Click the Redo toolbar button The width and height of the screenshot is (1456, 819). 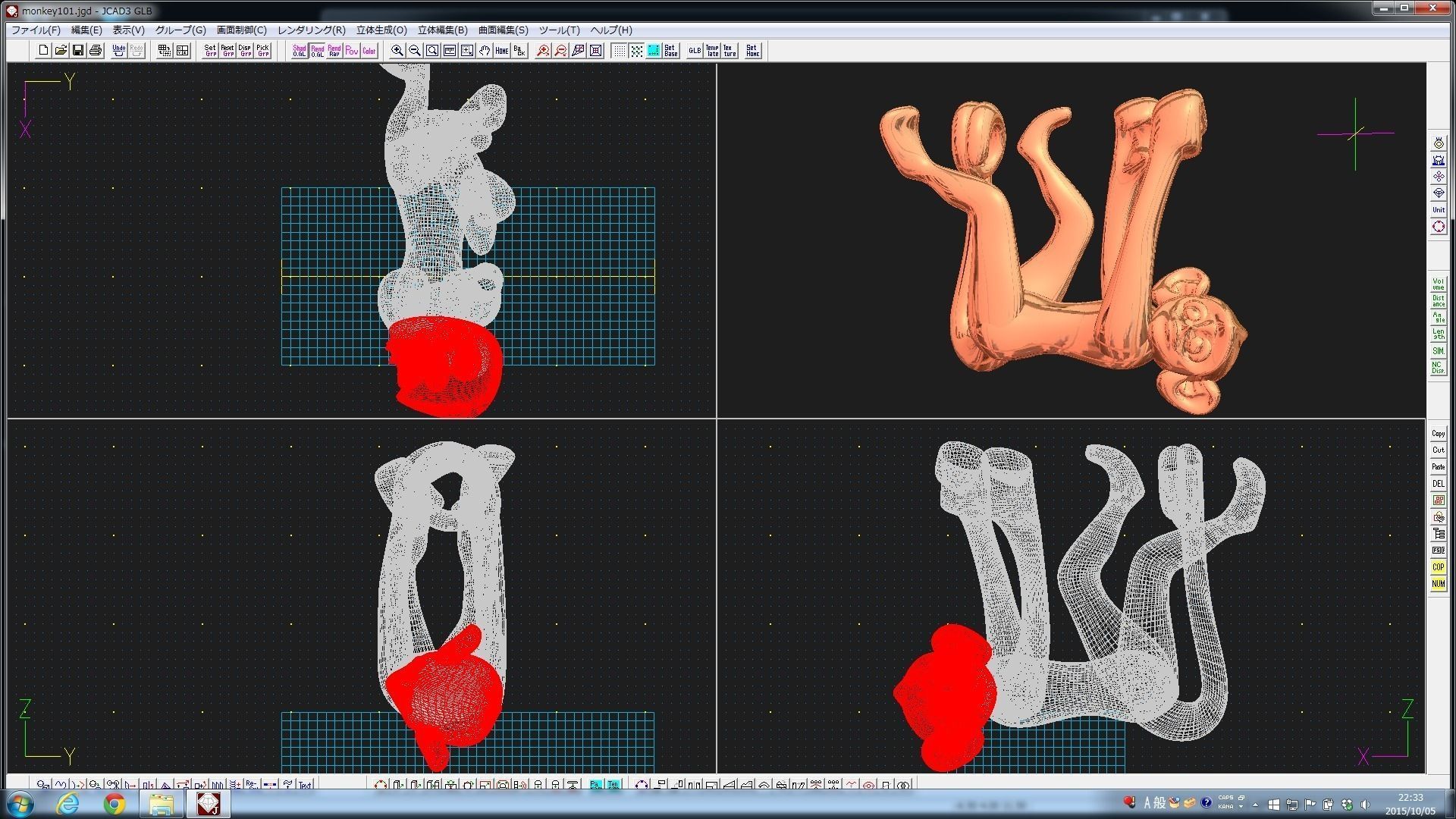point(136,51)
